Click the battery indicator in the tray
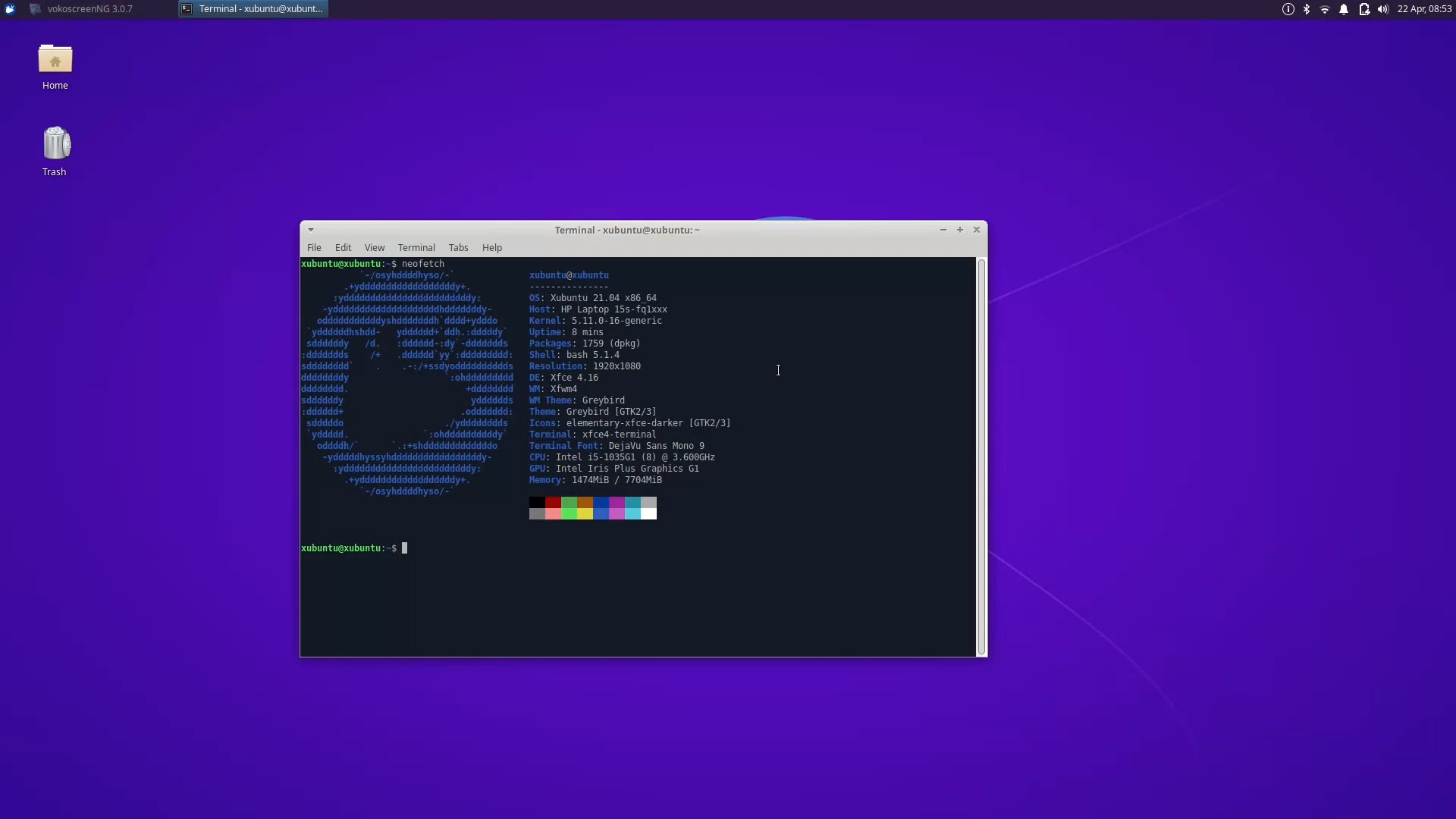The height and width of the screenshot is (819, 1456). point(1363,9)
